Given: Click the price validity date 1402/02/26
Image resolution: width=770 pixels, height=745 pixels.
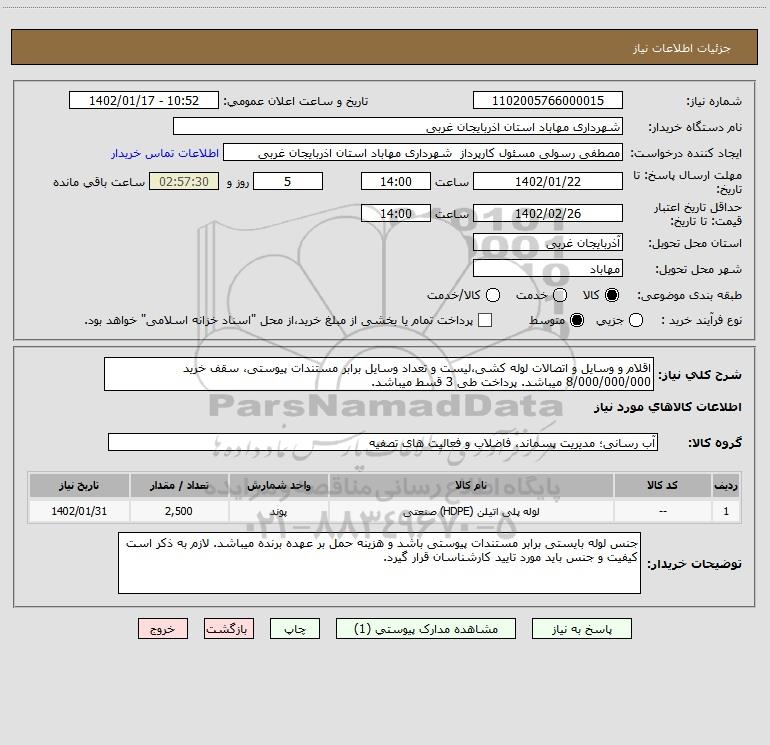Looking at the screenshot, I should pyautogui.click(x=548, y=214).
